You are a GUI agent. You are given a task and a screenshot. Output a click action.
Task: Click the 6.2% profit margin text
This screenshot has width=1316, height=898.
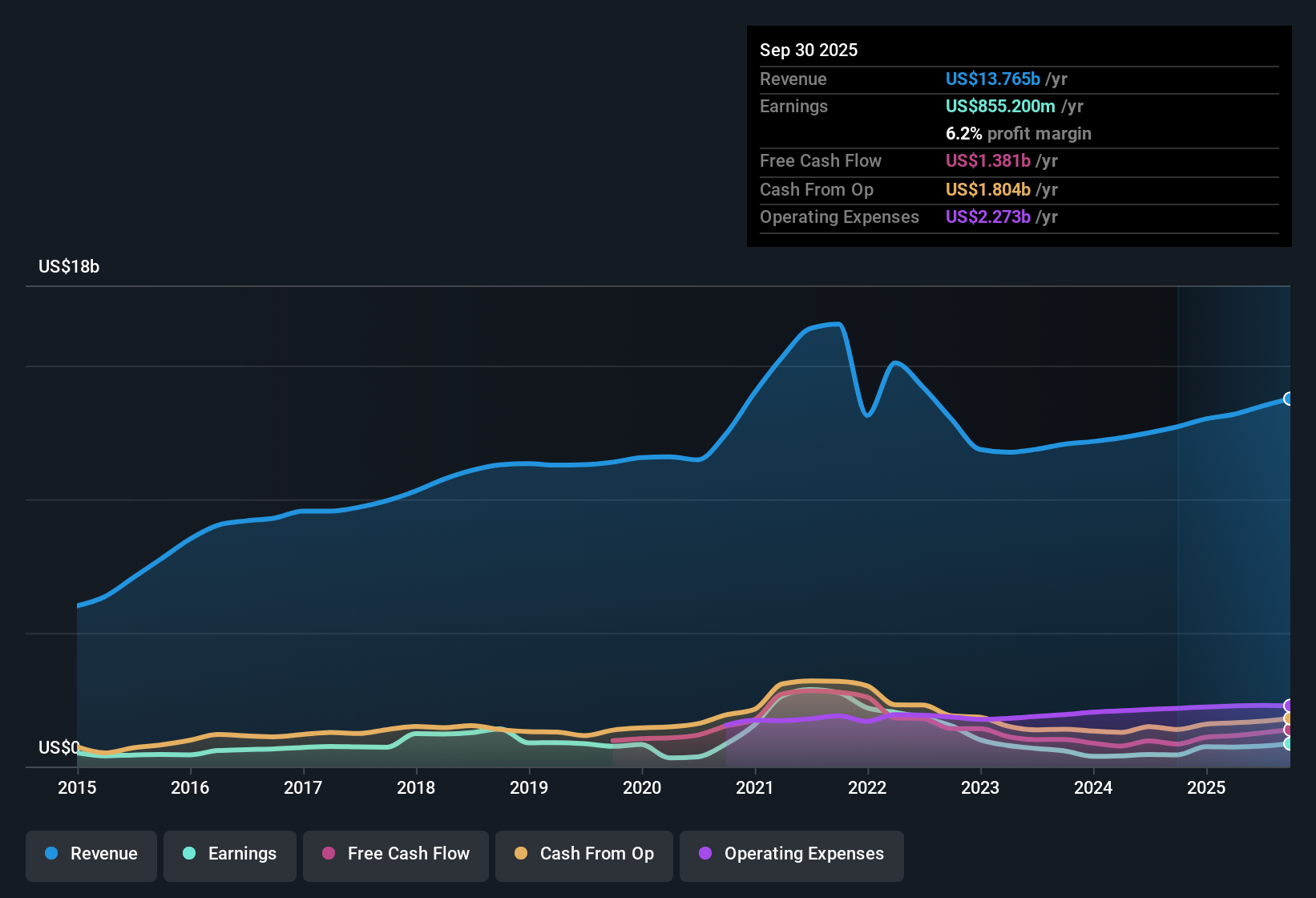click(1018, 134)
